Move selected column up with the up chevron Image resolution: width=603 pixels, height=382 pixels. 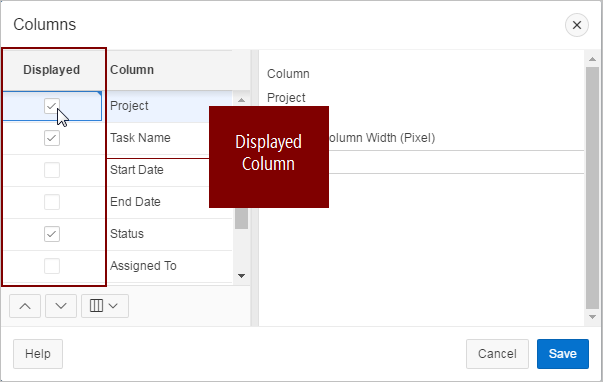(25, 306)
